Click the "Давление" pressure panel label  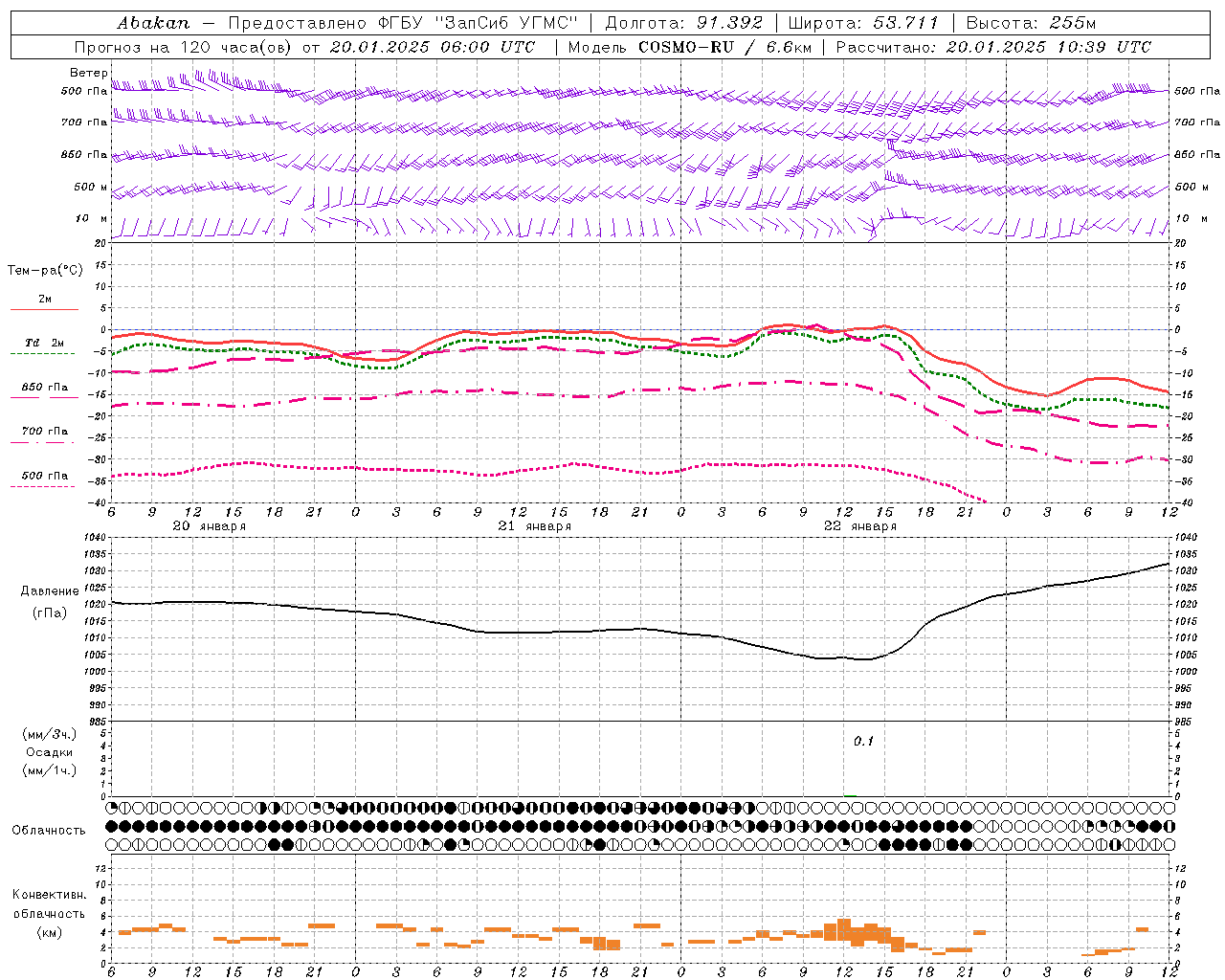(50, 591)
